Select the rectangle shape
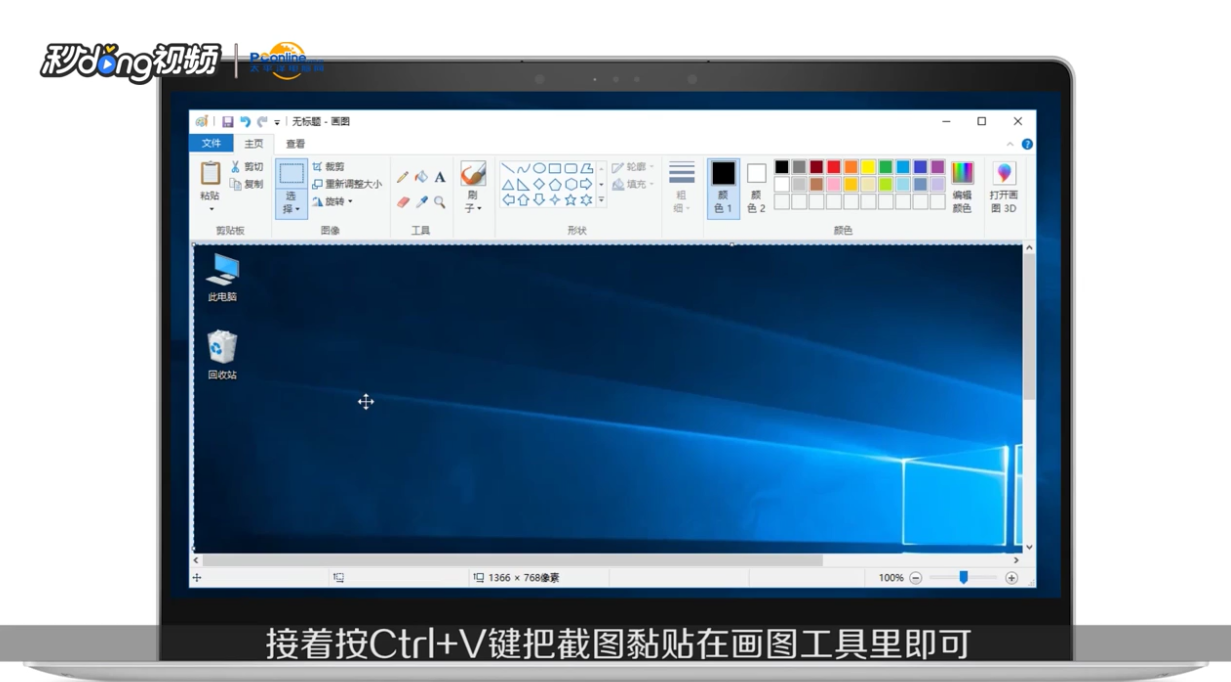This screenshot has width=1231, height=682. point(555,168)
